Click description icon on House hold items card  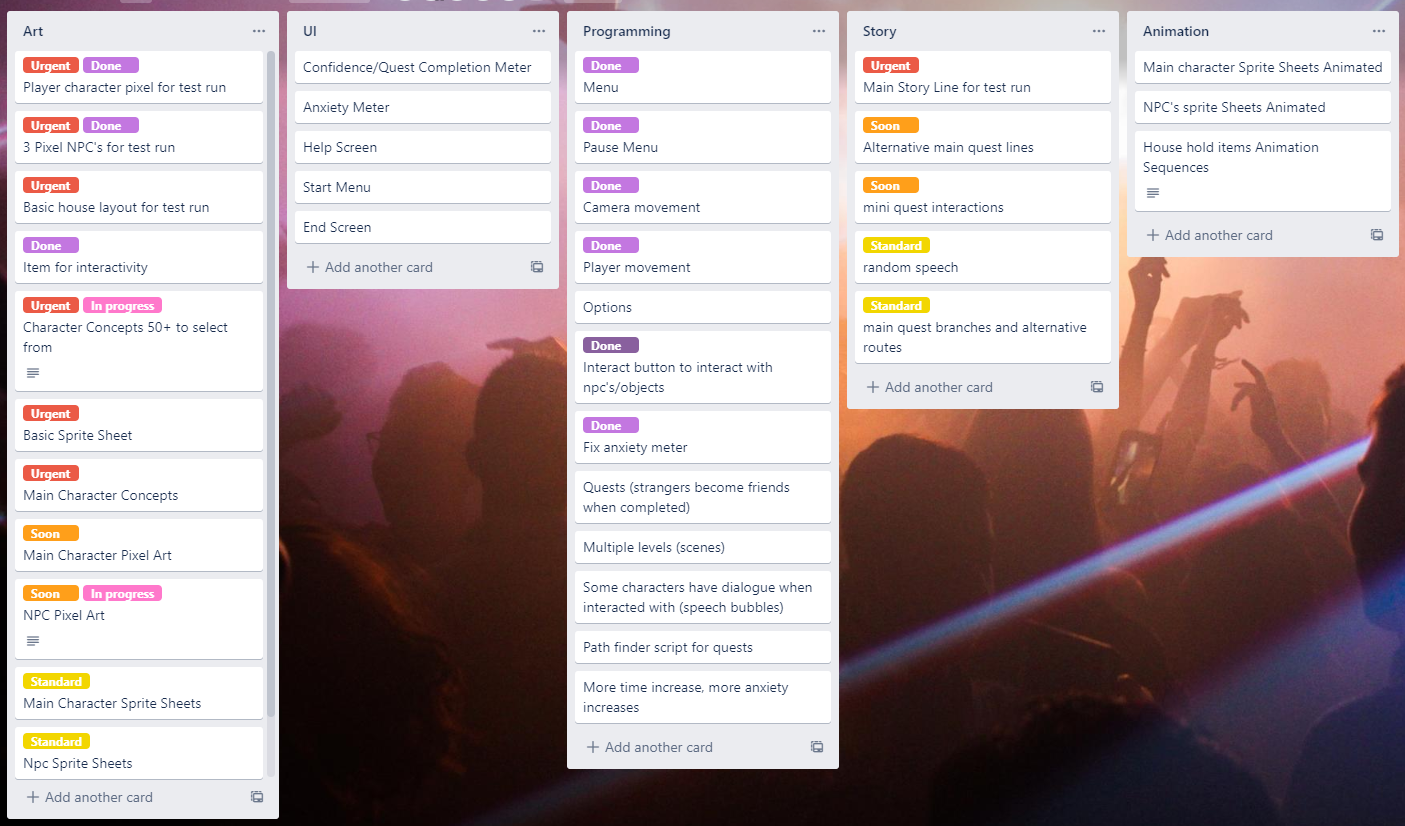click(x=1153, y=193)
